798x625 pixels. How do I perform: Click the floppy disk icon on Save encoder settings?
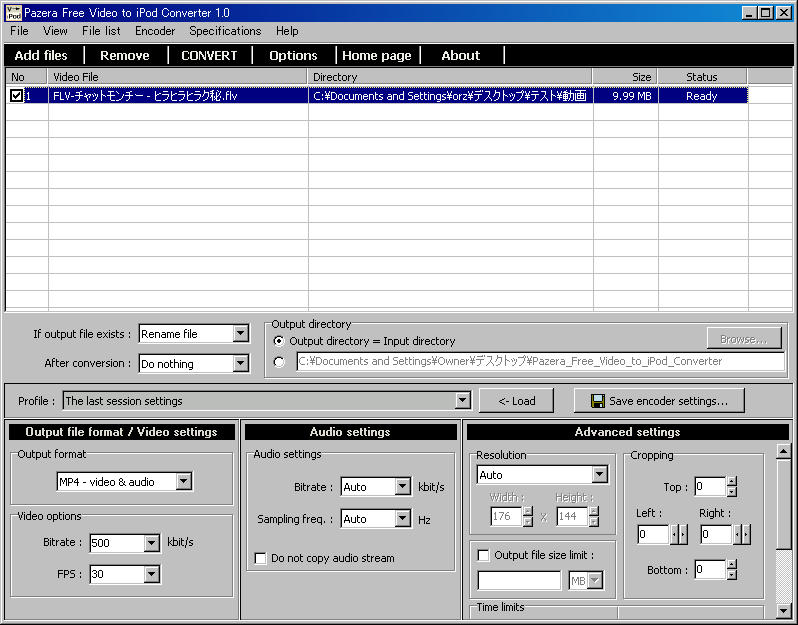pyautogui.click(x=597, y=401)
